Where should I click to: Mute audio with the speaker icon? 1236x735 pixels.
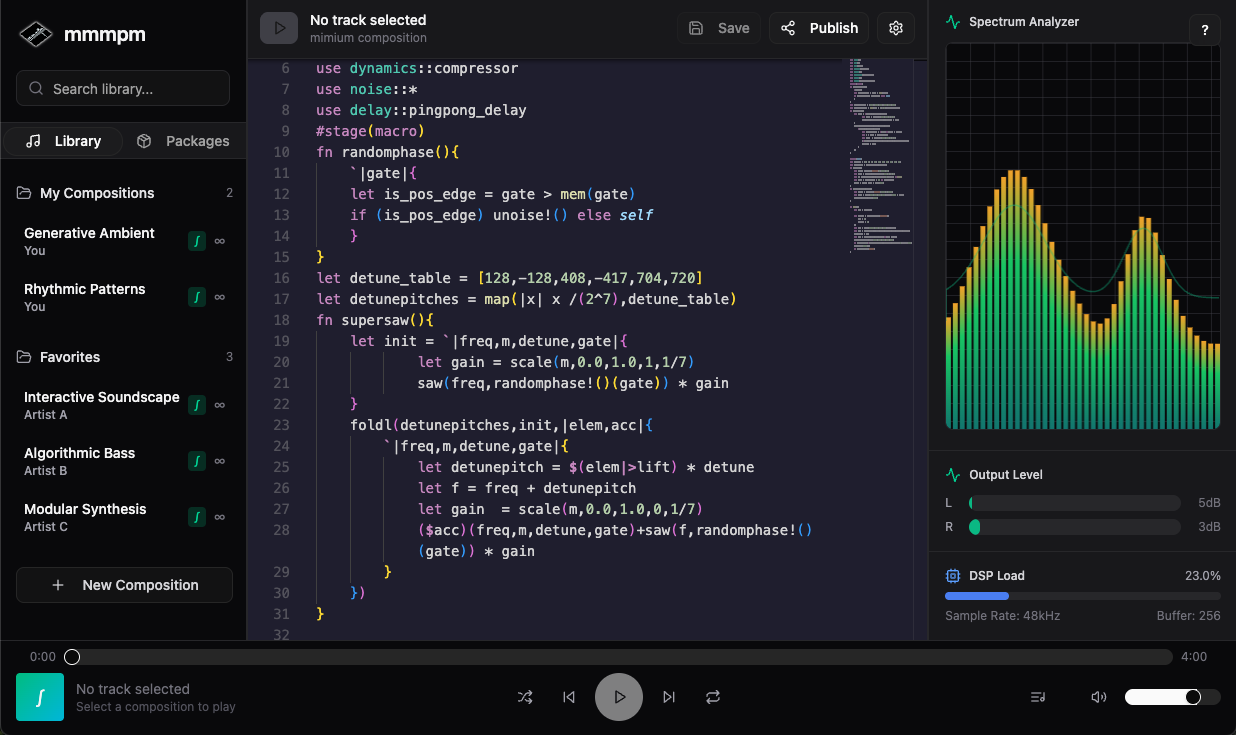[x=1098, y=697]
